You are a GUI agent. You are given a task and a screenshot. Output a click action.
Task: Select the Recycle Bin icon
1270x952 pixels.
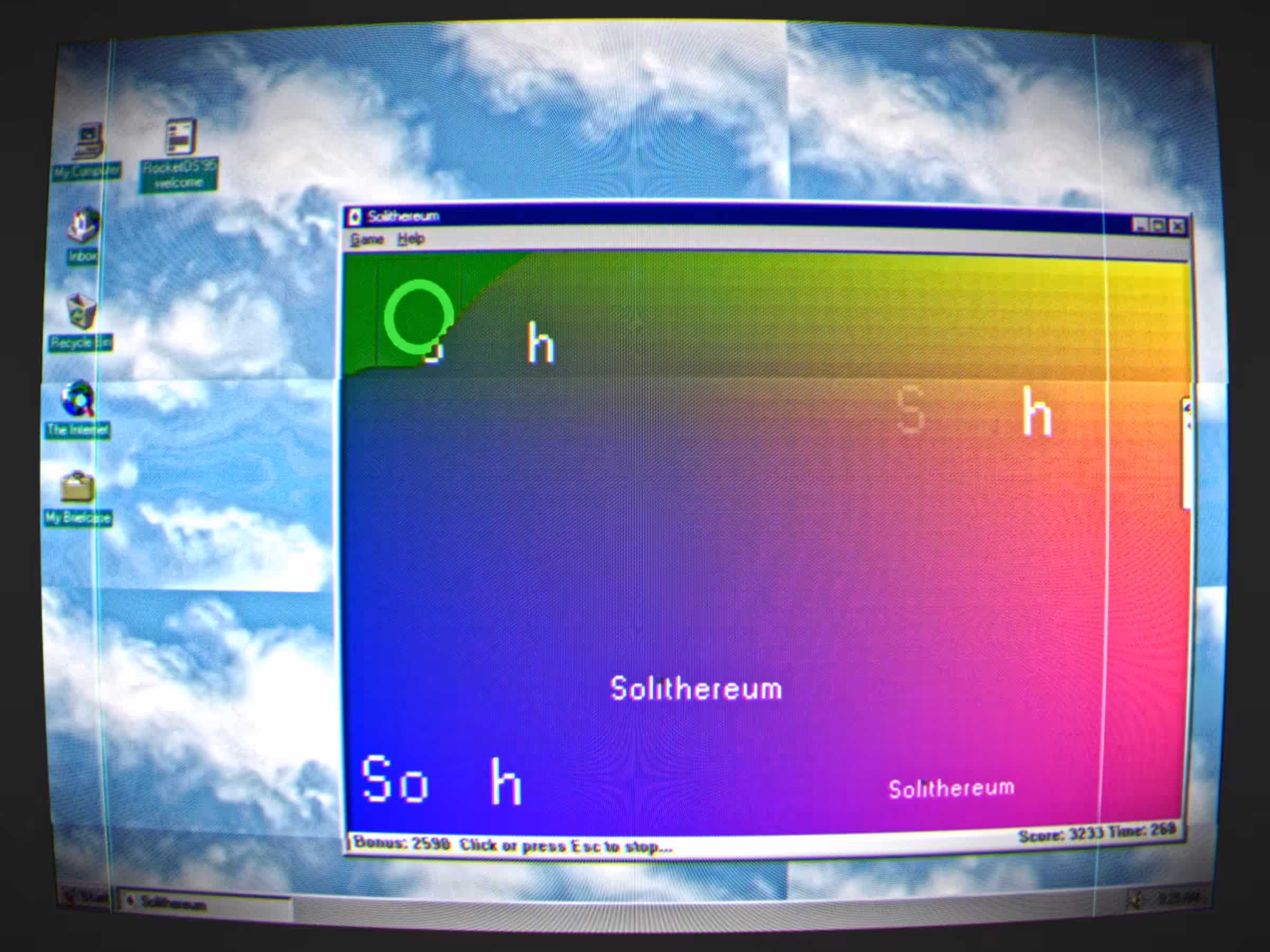(80, 323)
